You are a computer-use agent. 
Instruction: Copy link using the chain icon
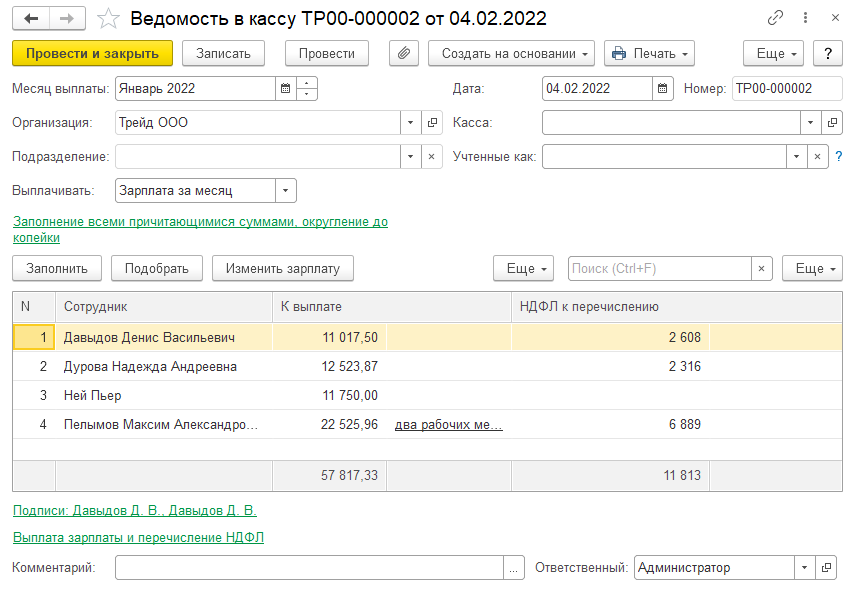(775, 18)
